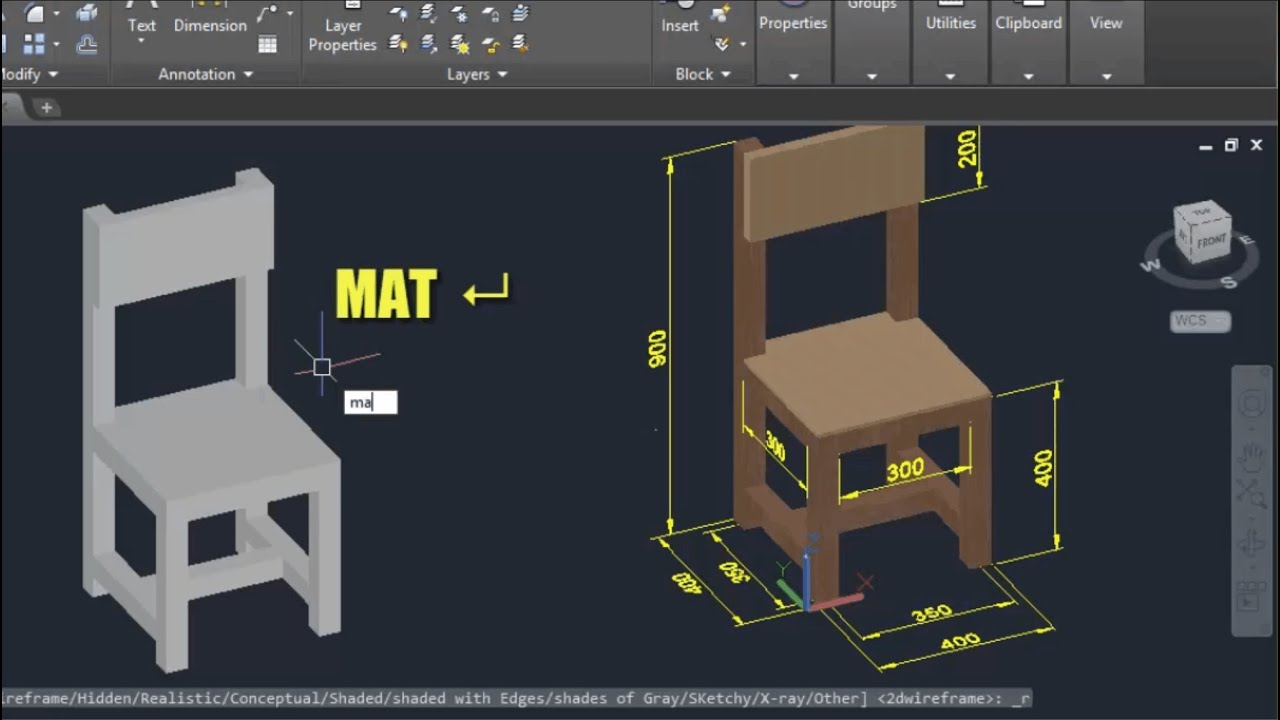This screenshot has width=1280, height=720.
Task: Open Full Navigation Wheel in navigation bar
Action: [1251, 405]
